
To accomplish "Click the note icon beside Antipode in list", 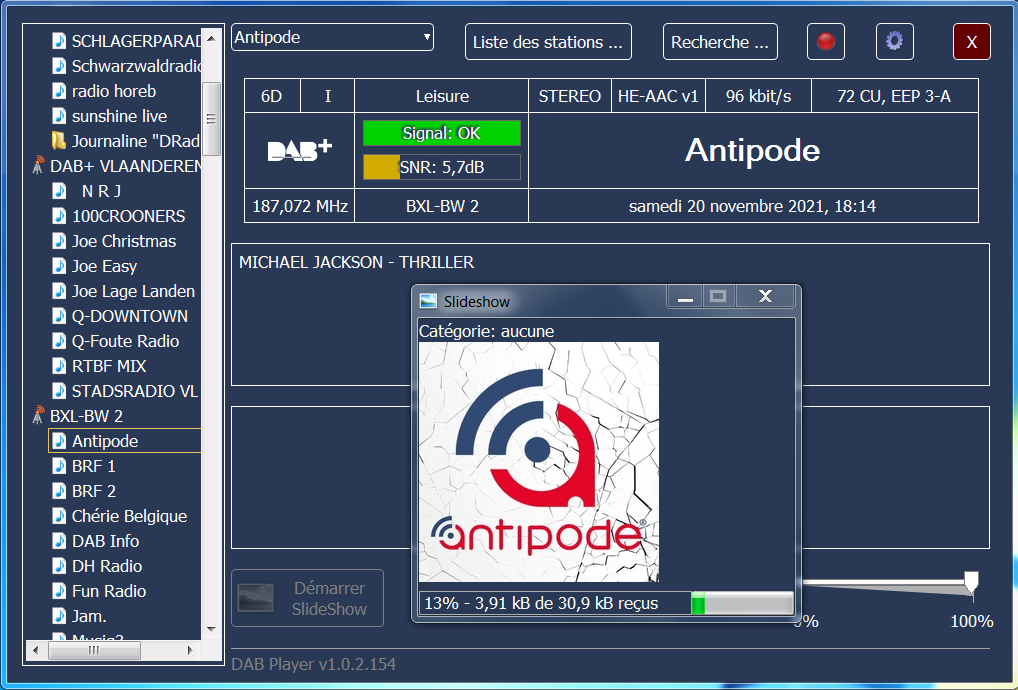I will 59,441.
